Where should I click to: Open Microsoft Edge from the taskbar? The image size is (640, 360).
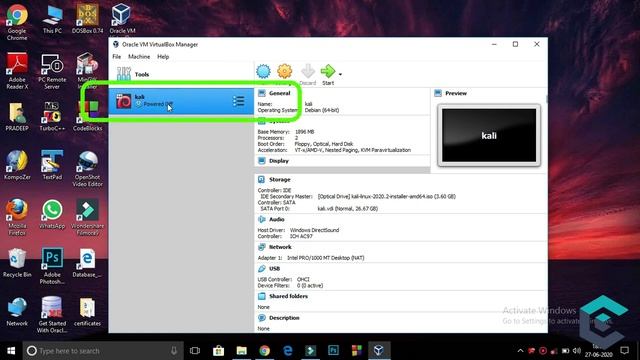click(x=288, y=351)
